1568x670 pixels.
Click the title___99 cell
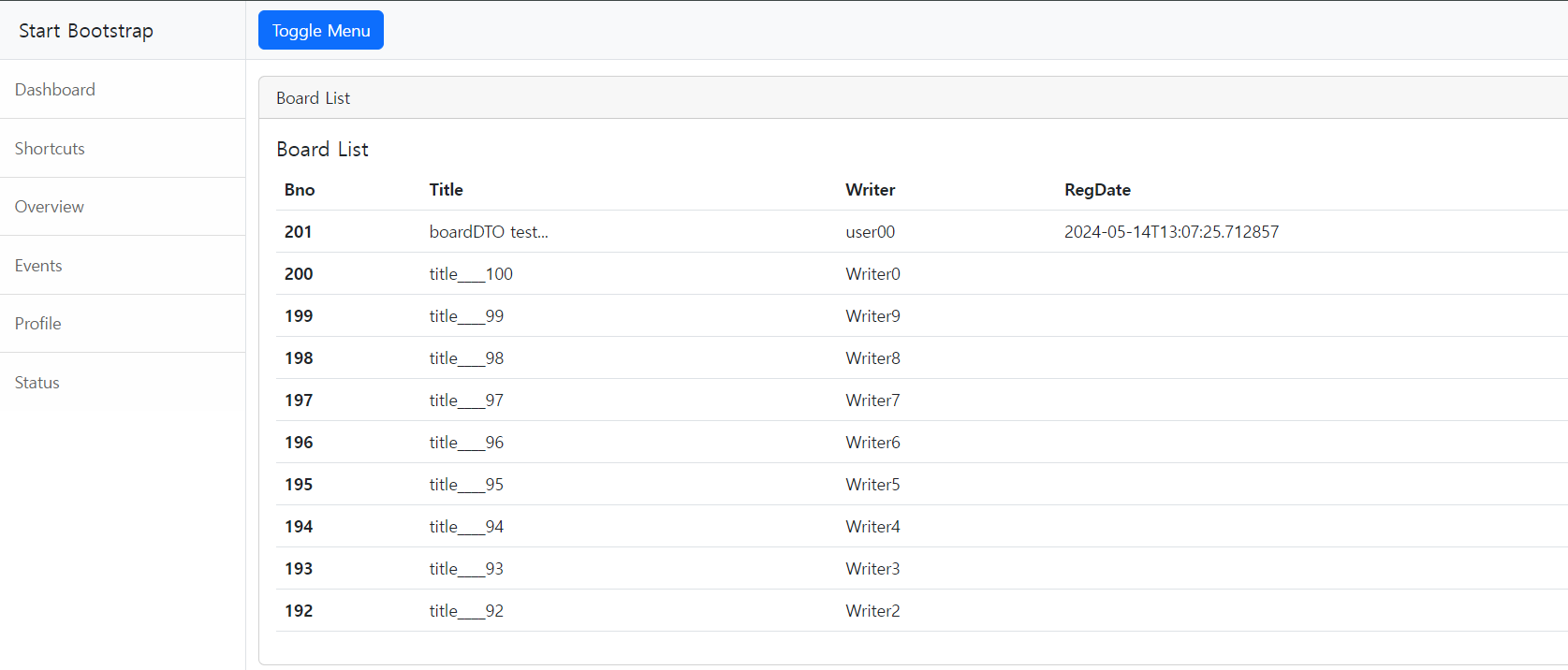(466, 316)
